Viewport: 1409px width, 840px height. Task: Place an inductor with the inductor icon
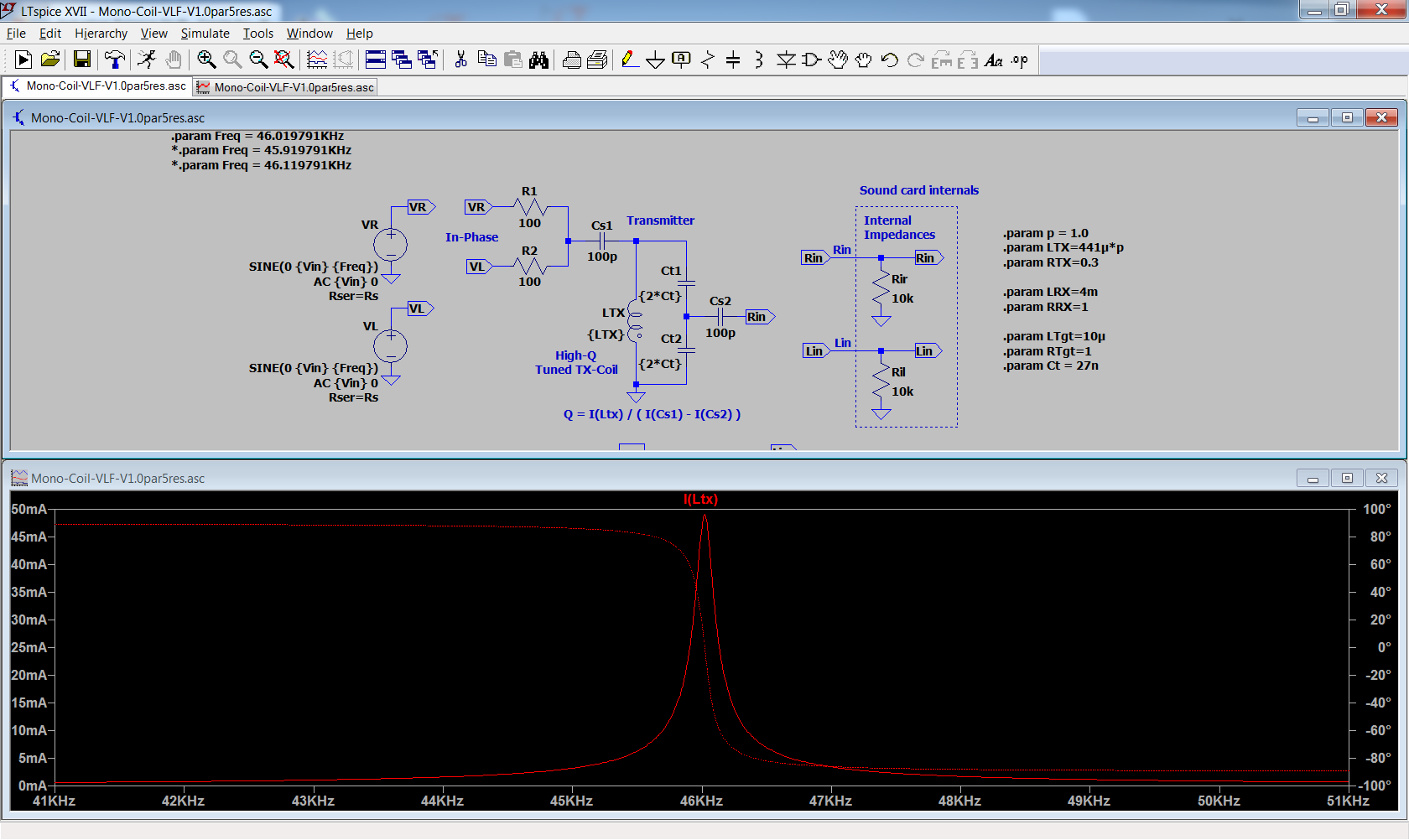point(757,60)
